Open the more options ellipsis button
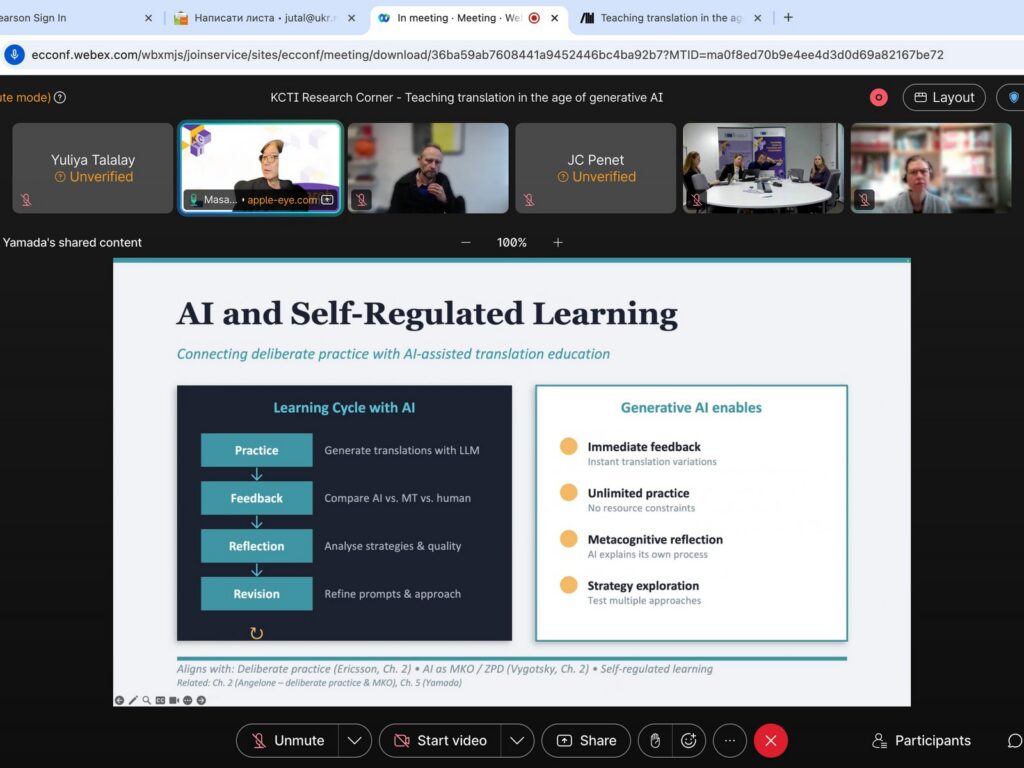 tap(729, 741)
